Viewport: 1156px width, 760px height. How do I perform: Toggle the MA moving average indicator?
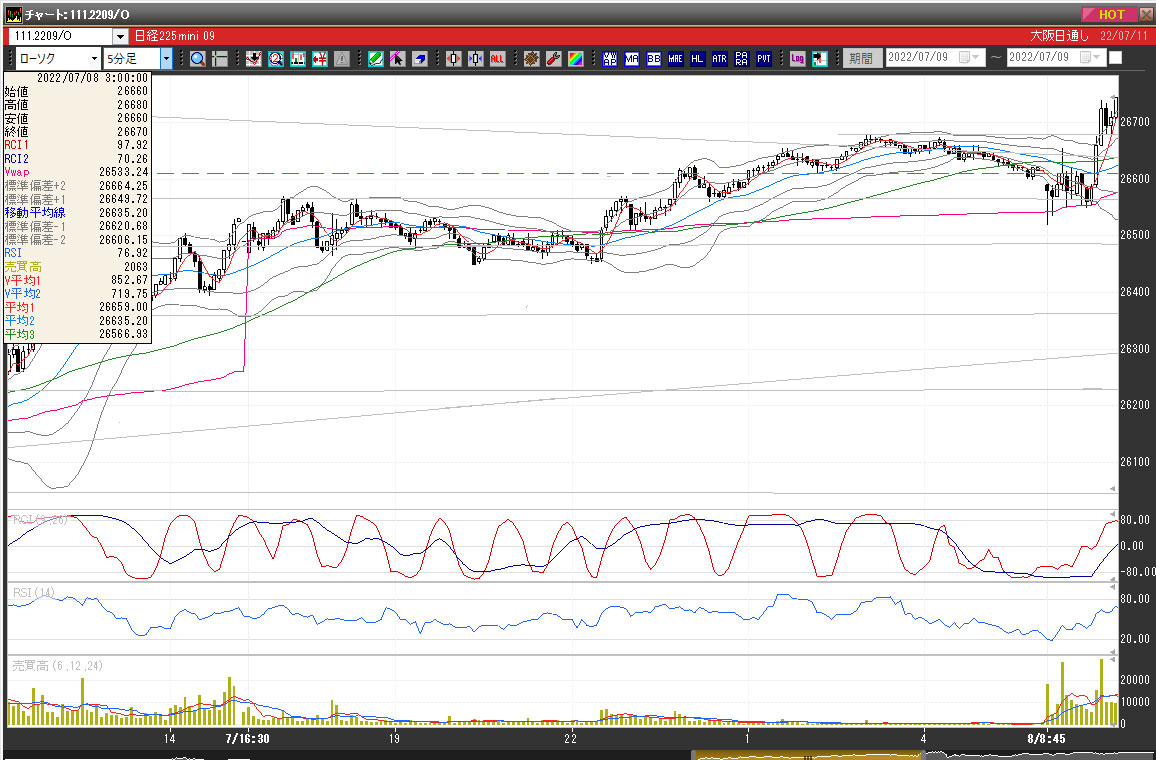tap(632, 59)
